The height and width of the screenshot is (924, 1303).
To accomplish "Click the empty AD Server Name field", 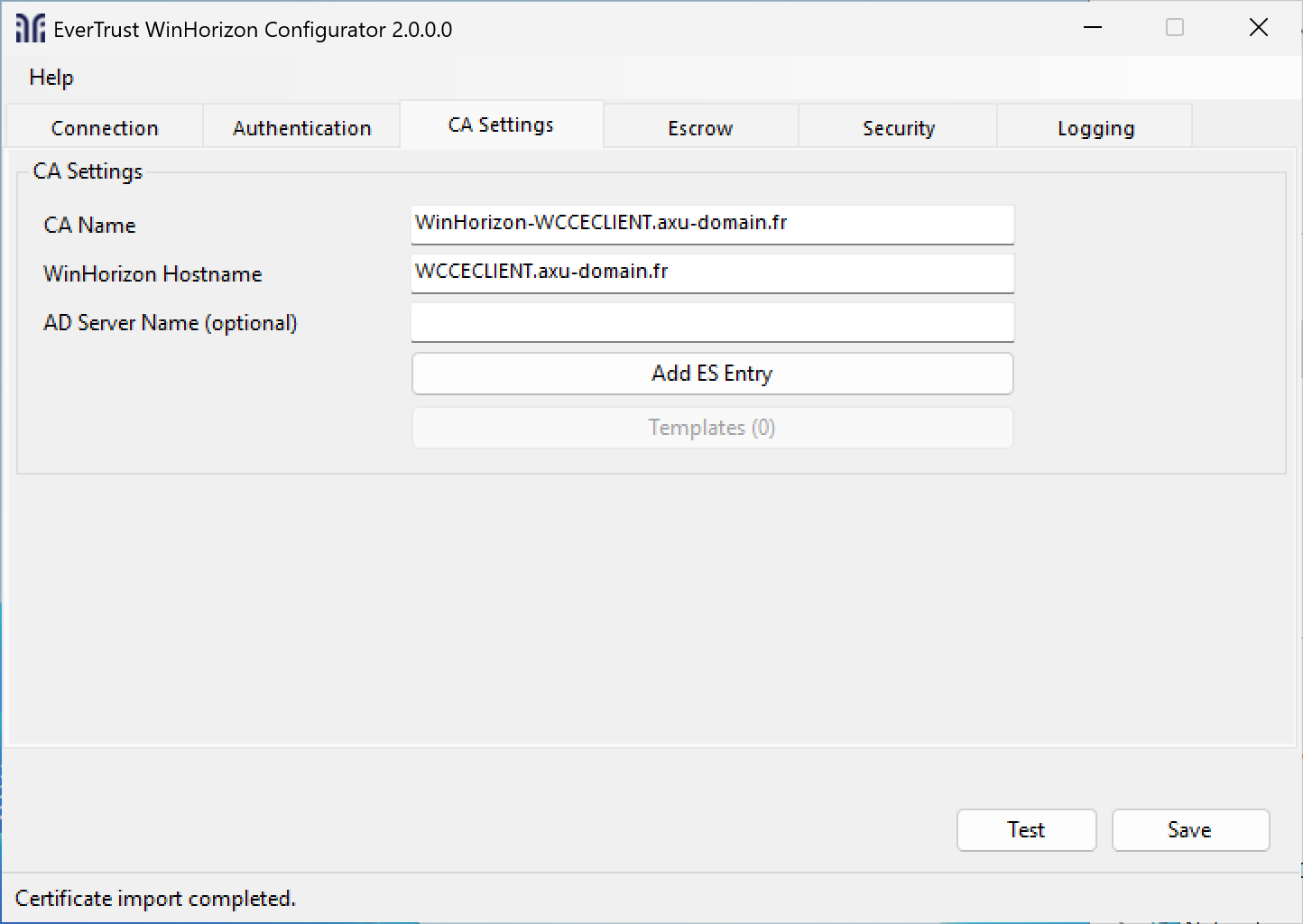I will (x=712, y=322).
